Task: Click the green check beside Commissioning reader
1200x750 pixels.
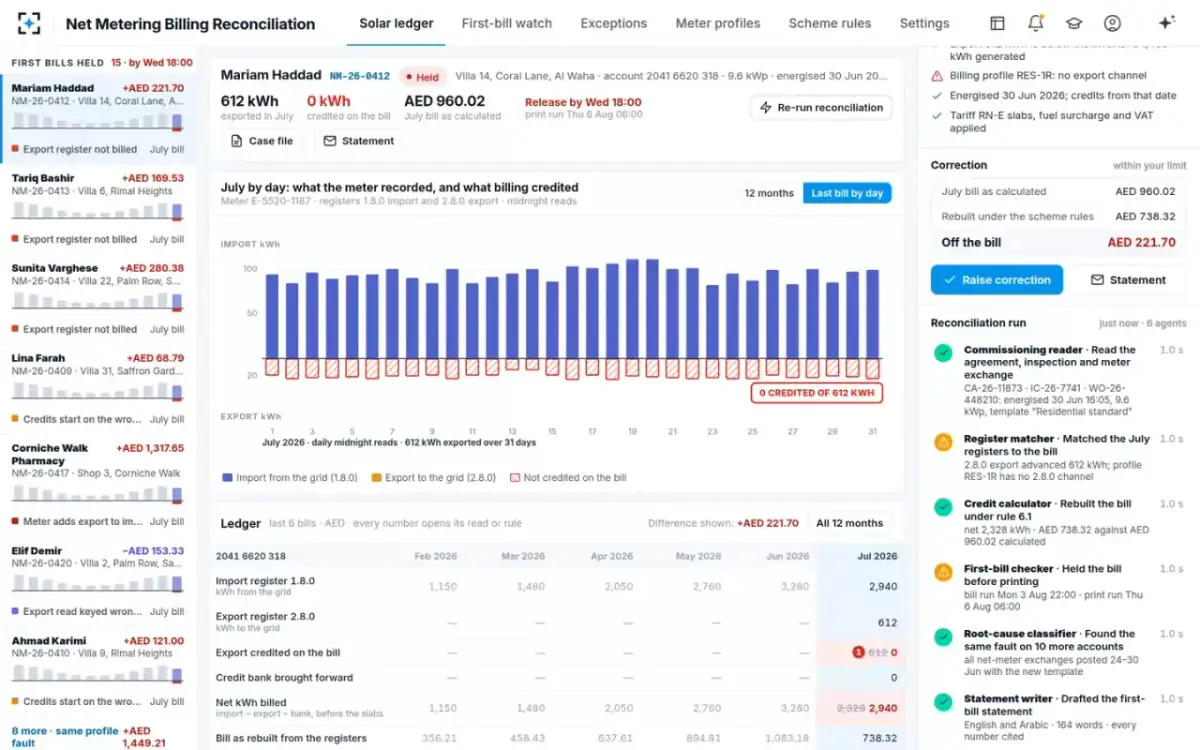Action: pos(942,353)
